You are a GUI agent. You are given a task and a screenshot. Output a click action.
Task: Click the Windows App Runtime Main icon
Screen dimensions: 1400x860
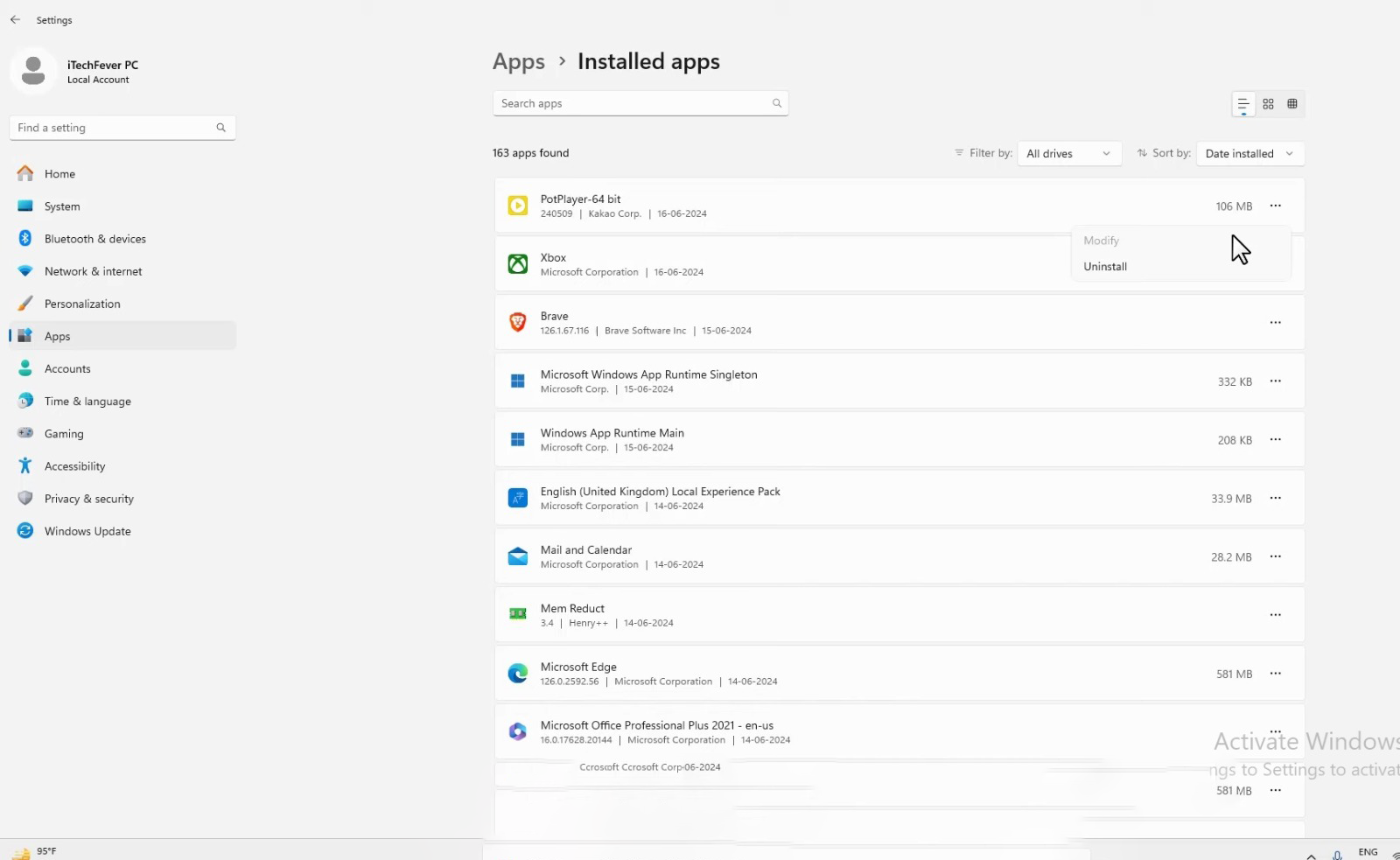point(518,440)
